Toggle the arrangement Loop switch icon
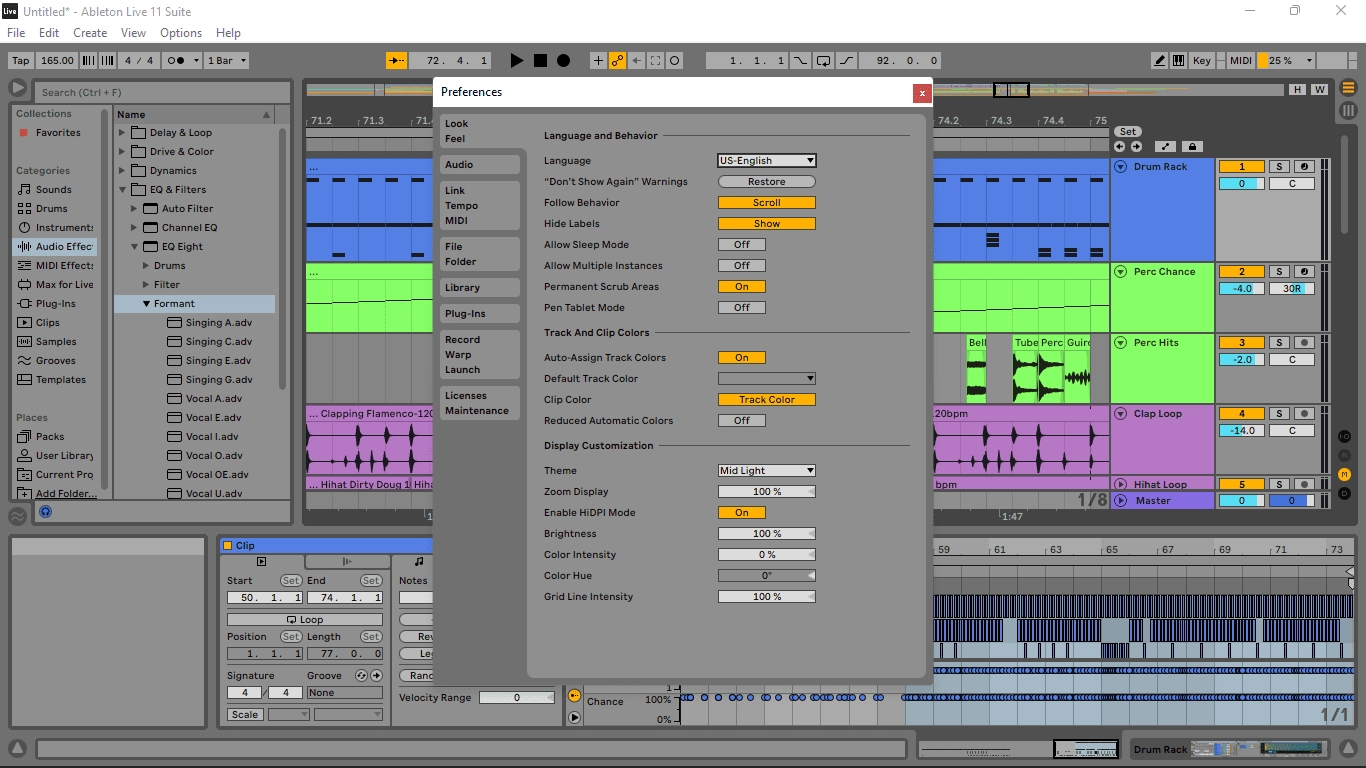1366x768 pixels. (x=823, y=61)
